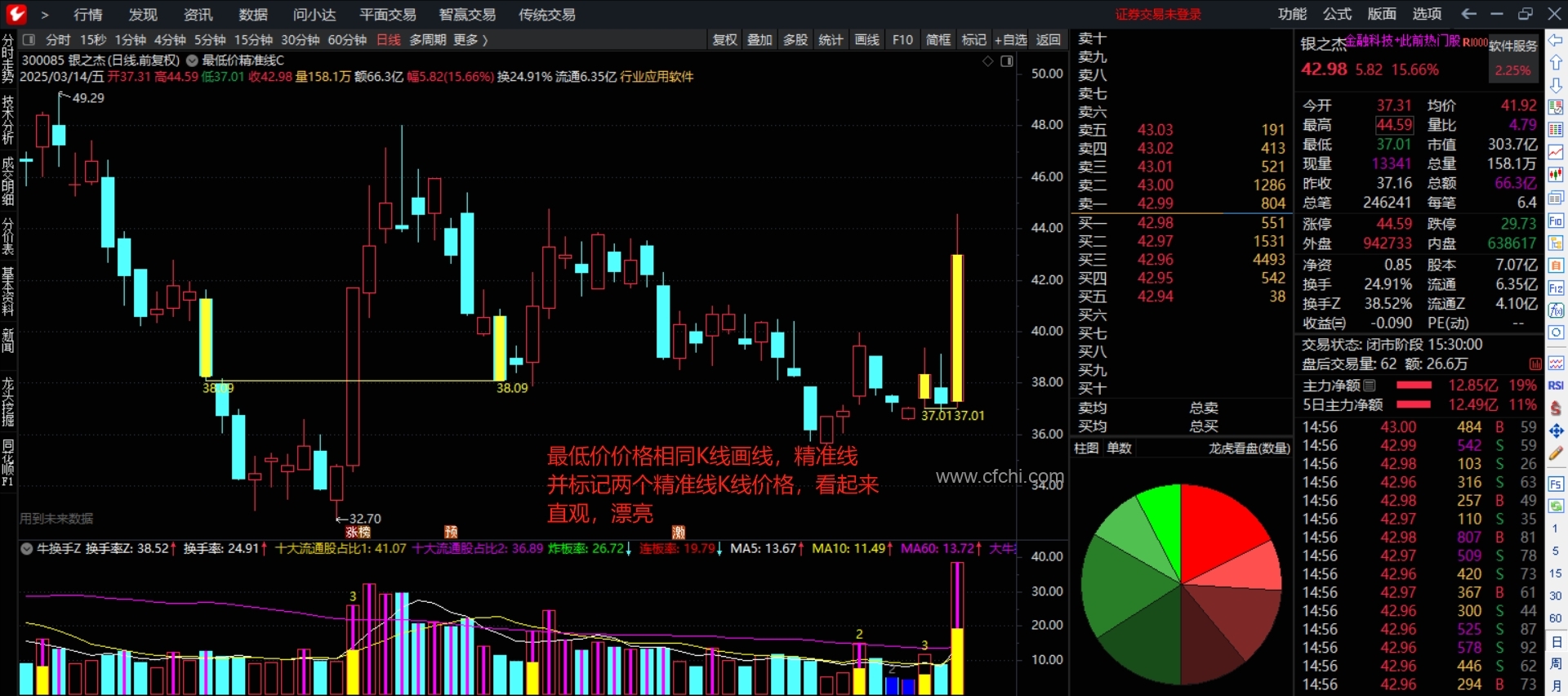Open the 功能 menu
This screenshot has height=696, width=1568.
click(1292, 14)
